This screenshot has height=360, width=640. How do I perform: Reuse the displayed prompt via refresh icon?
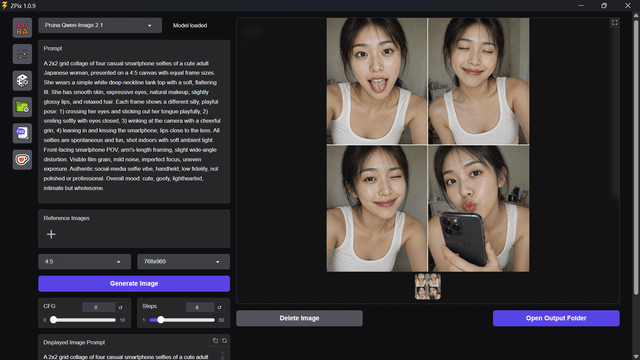(x=224, y=340)
